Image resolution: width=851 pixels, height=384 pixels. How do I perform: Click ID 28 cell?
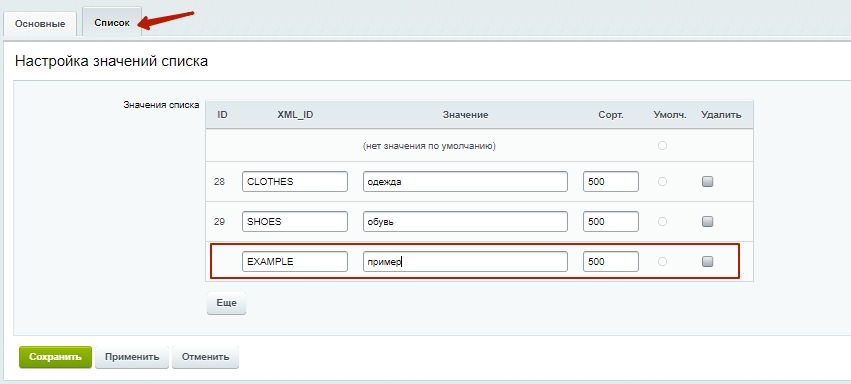tap(219, 182)
